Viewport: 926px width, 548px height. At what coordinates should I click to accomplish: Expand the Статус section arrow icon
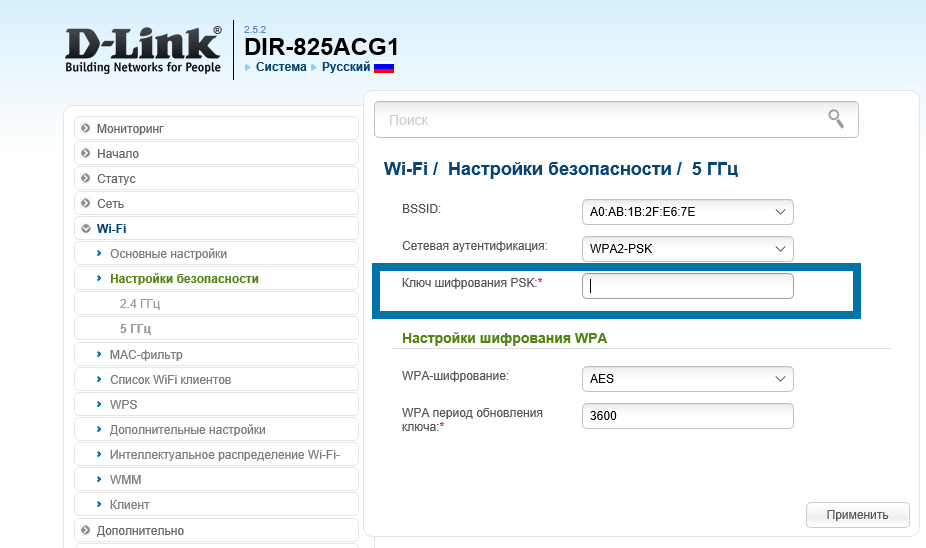click(86, 178)
